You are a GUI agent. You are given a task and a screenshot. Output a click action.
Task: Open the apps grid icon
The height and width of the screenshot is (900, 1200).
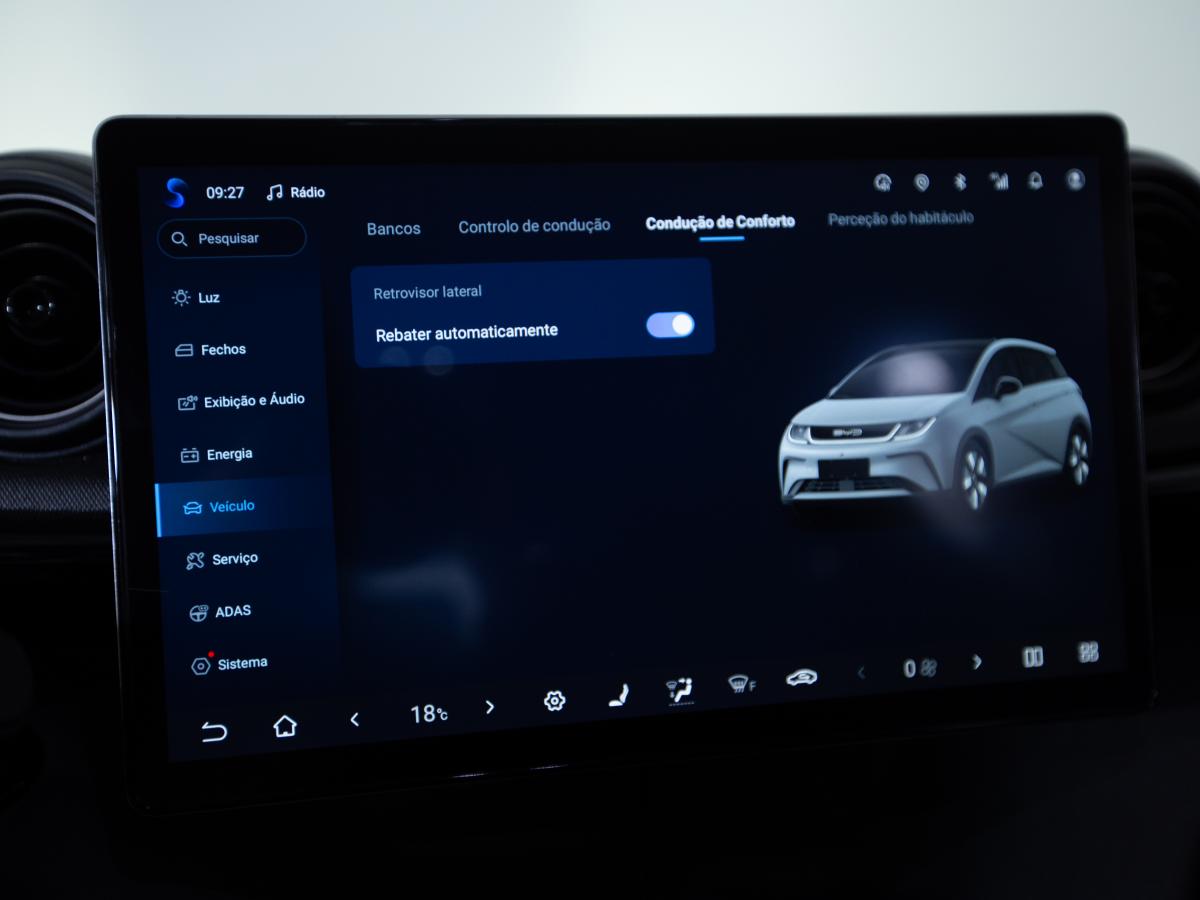coord(1089,652)
